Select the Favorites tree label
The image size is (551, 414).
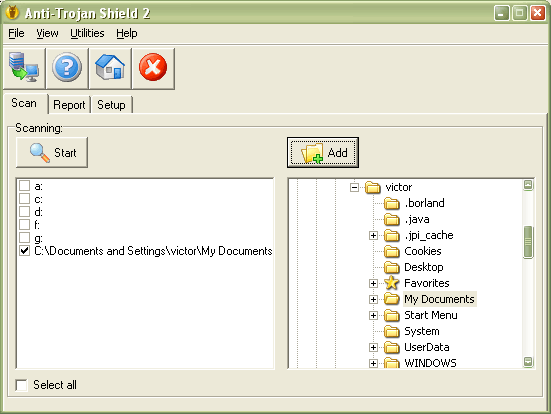point(427,283)
